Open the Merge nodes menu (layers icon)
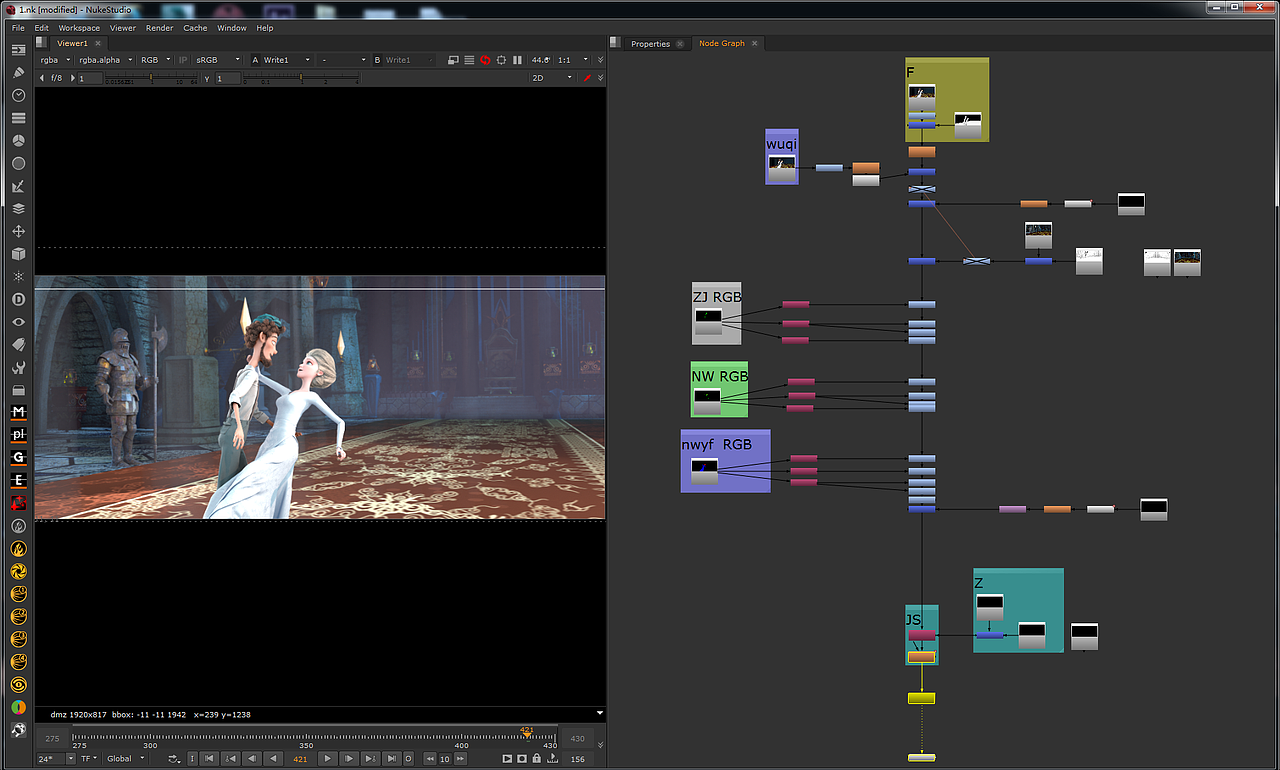 pyautogui.click(x=18, y=209)
